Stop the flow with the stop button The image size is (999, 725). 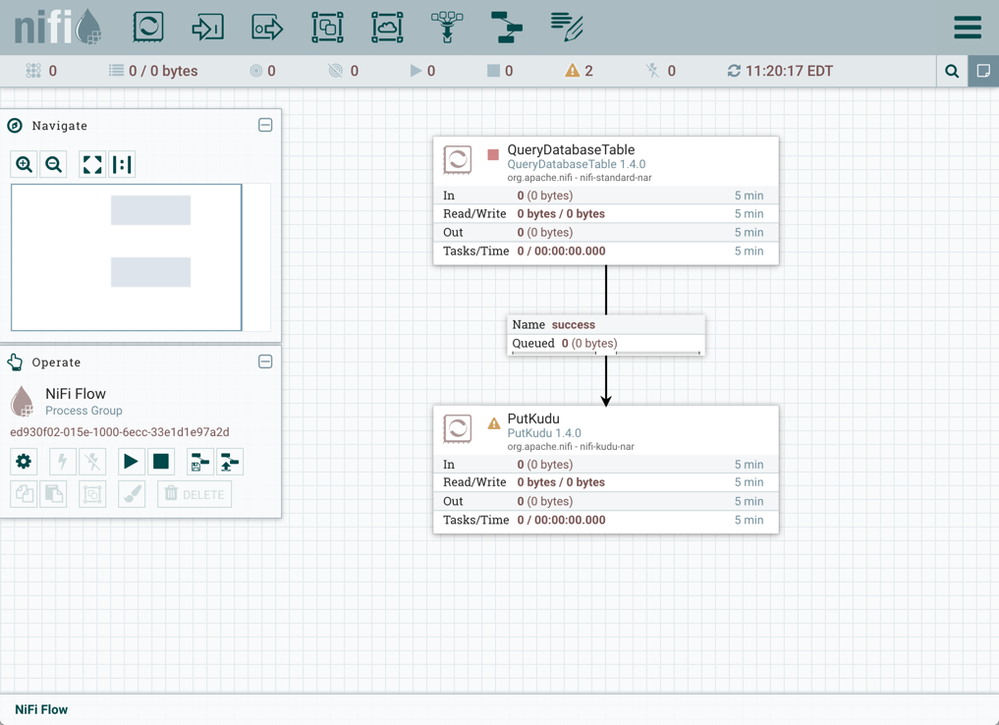(161, 462)
